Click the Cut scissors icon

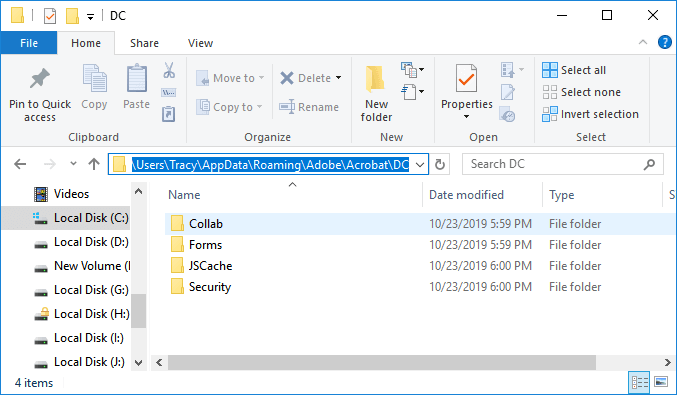(x=169, y=70)
